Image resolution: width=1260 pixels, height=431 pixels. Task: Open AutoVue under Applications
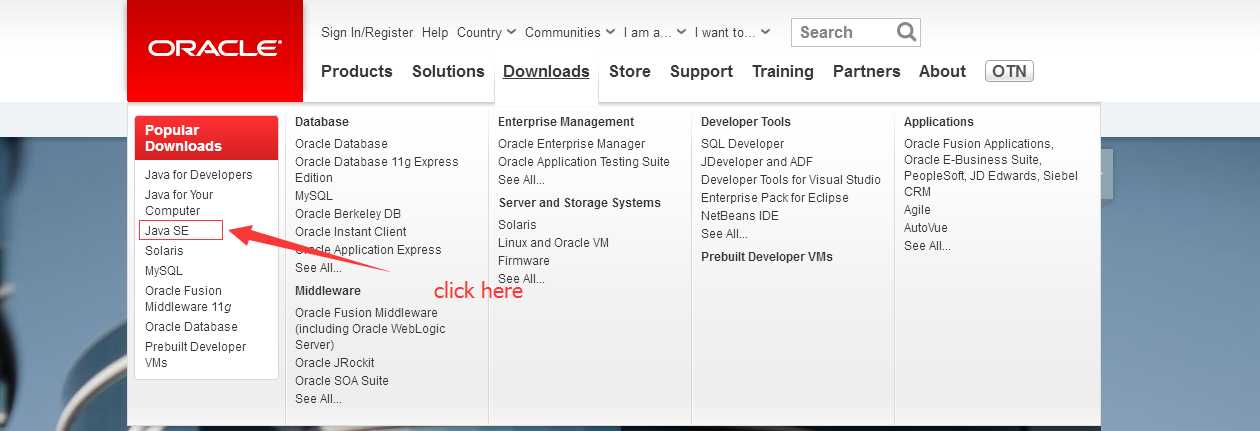coord(926,228)
